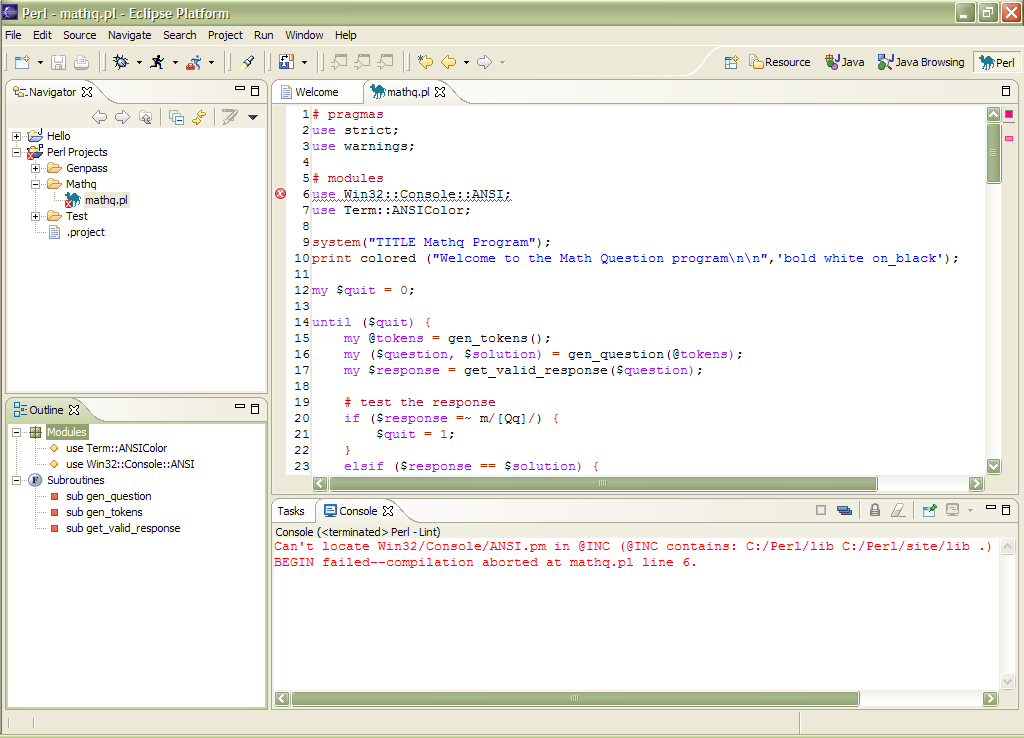Collapse the Subroutines node in Outline
Viewport: 1024px width, 738px height.
(x=17, y=480)
